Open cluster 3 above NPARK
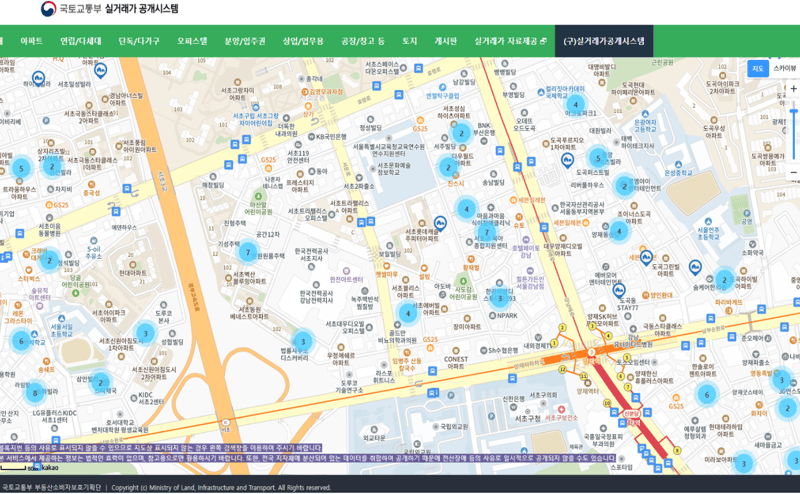This screenshot has width=800, height=494. (500, 298)
